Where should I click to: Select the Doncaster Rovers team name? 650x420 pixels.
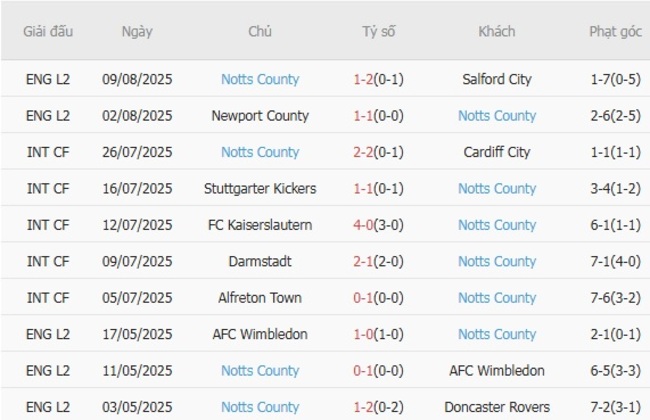pos(497,407)
